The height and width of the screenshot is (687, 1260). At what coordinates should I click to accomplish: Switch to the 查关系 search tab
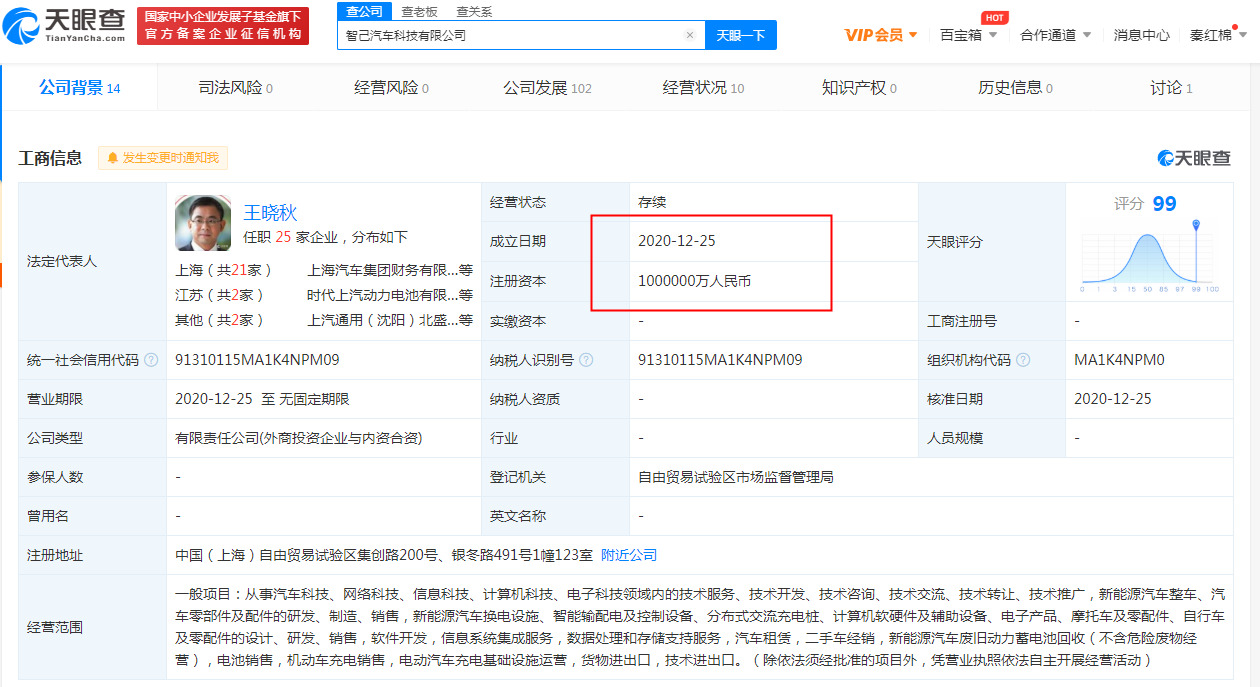click(x=474, y=11)
